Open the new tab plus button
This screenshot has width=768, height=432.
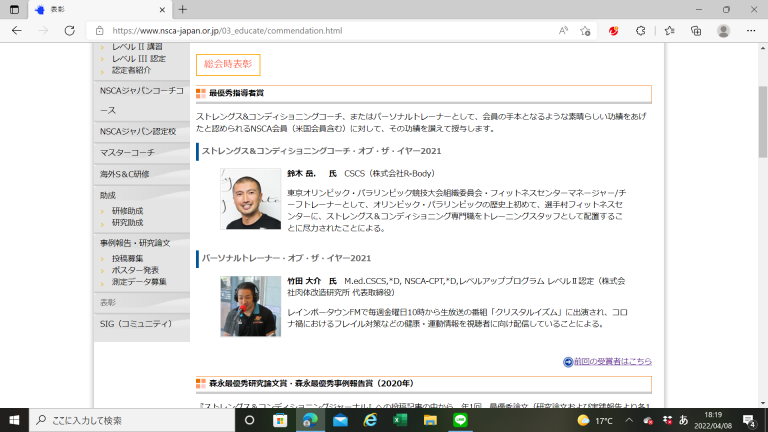(x=182, y=9)
